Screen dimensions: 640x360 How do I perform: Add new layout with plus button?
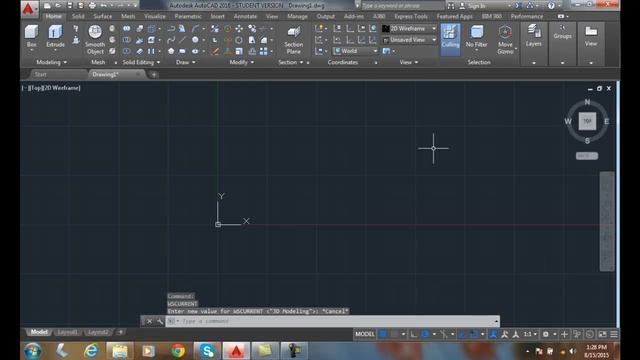point(120,332)
